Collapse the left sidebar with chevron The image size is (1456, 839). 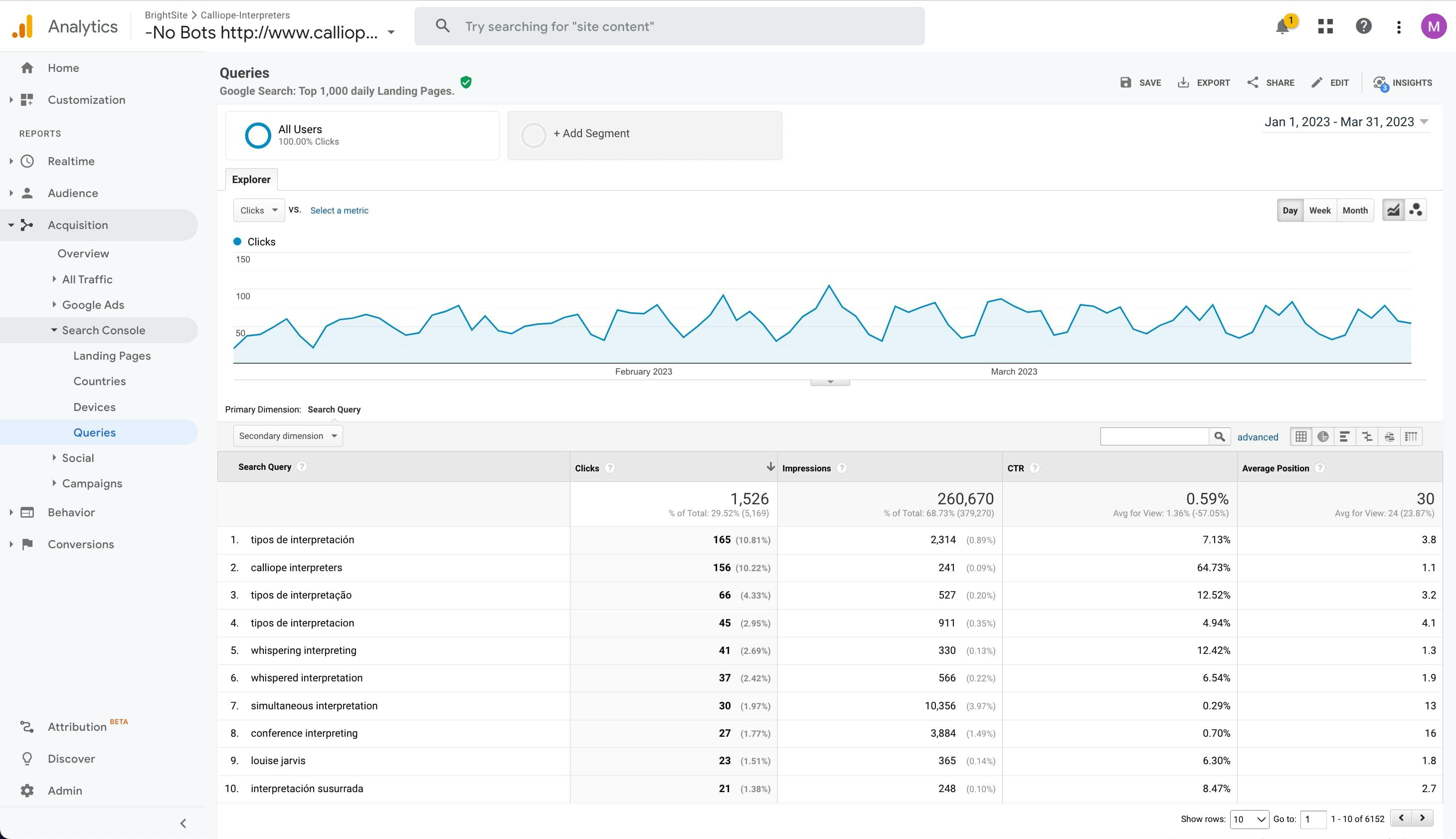(183, 824)
